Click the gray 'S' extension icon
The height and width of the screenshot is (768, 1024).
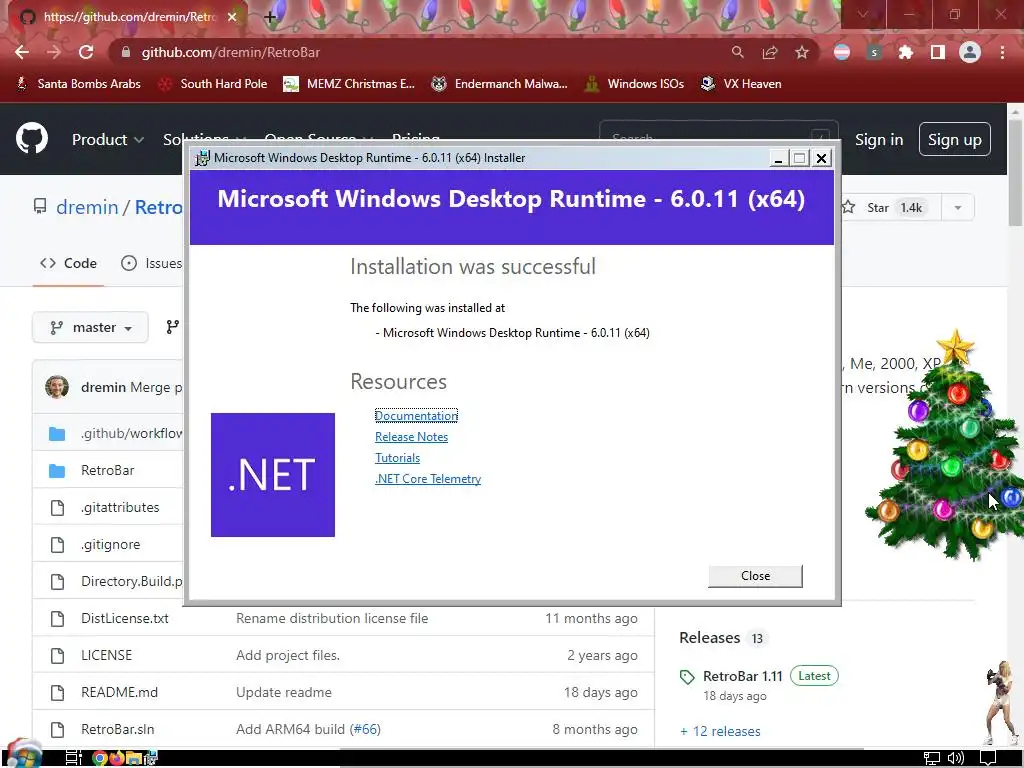point(874,52)
